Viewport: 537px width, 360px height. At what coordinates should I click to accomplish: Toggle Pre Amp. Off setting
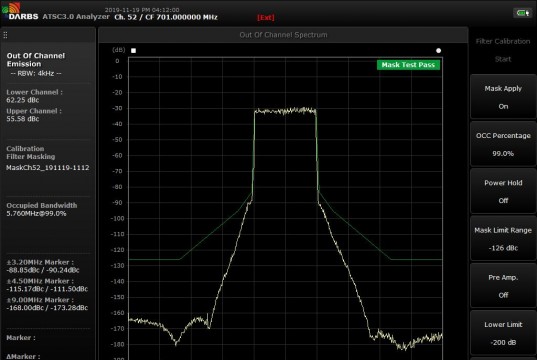coord(503,286)
